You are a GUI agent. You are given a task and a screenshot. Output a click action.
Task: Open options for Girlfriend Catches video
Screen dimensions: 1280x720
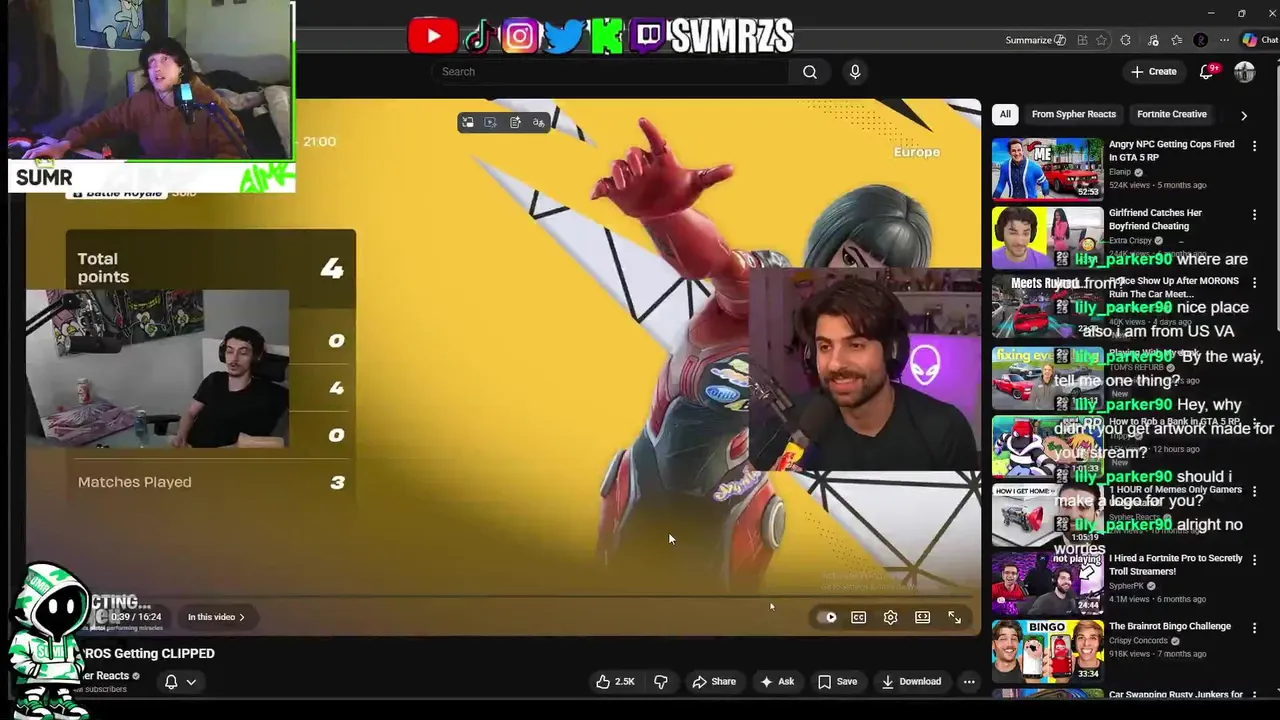coord(1254,215)
